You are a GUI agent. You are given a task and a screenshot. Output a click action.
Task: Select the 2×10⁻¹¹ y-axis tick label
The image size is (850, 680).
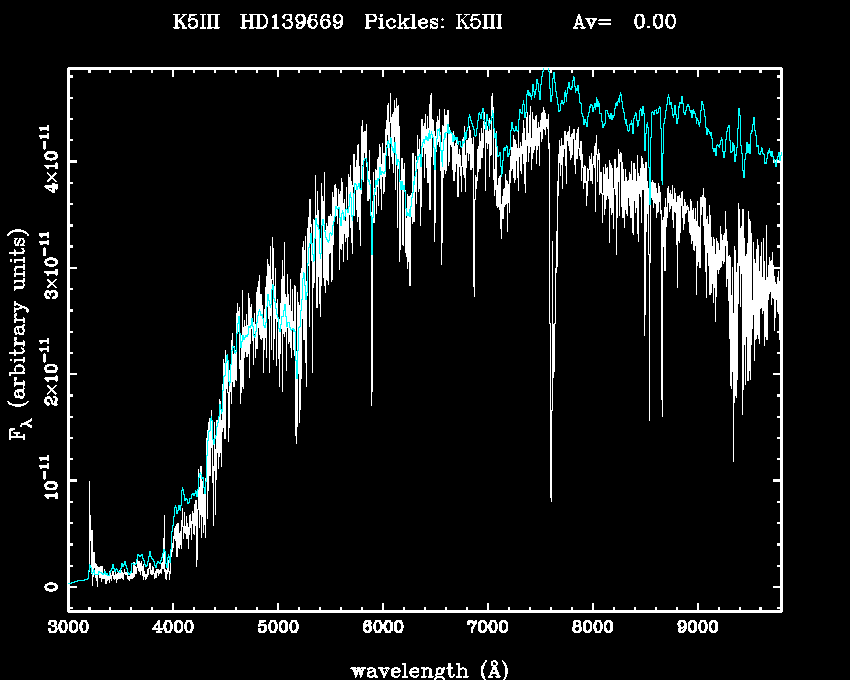pos(46,374)
